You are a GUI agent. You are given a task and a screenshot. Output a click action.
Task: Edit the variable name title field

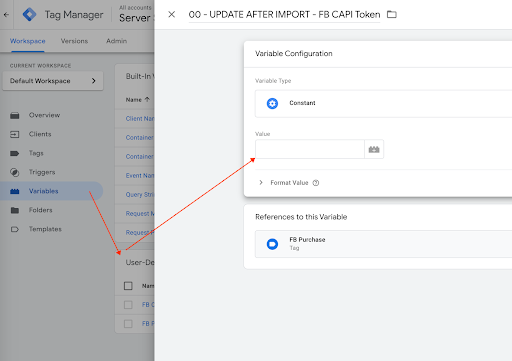(284, 15)
